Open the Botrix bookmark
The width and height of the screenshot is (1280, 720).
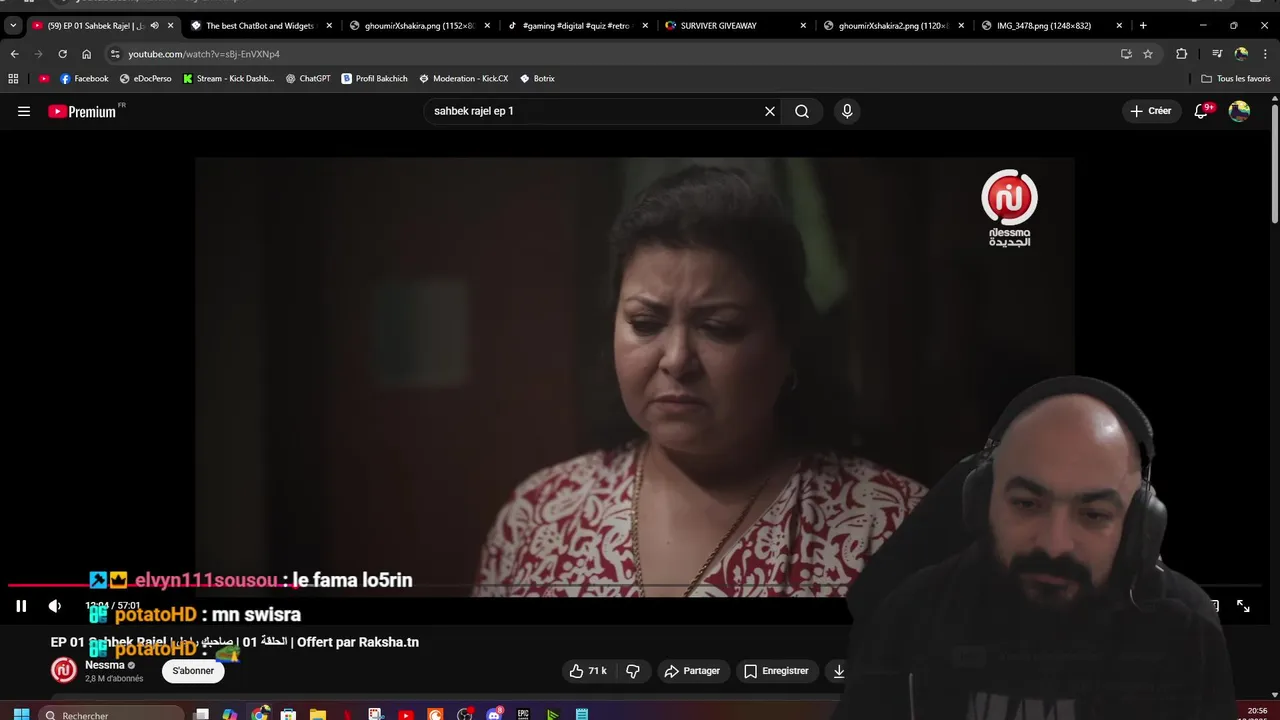537,78
